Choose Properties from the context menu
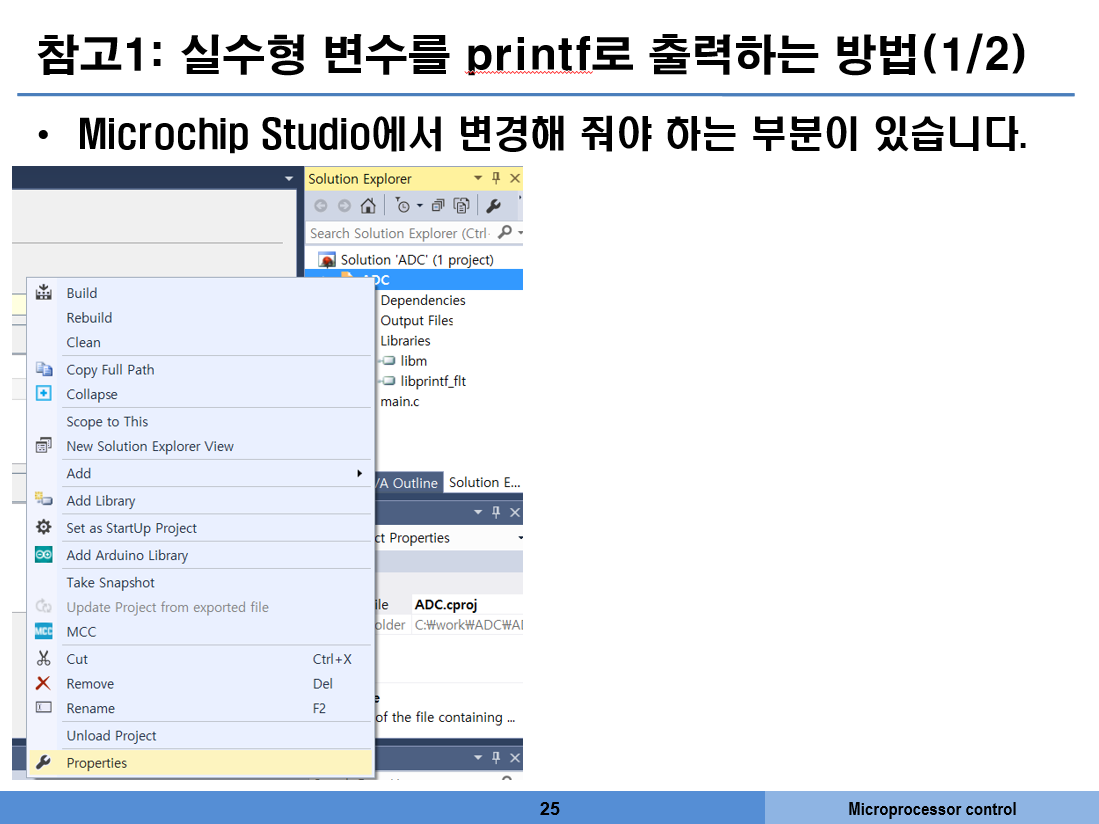Image resolution: width=1099 pixels, height=824 pixels. (97, 763)
